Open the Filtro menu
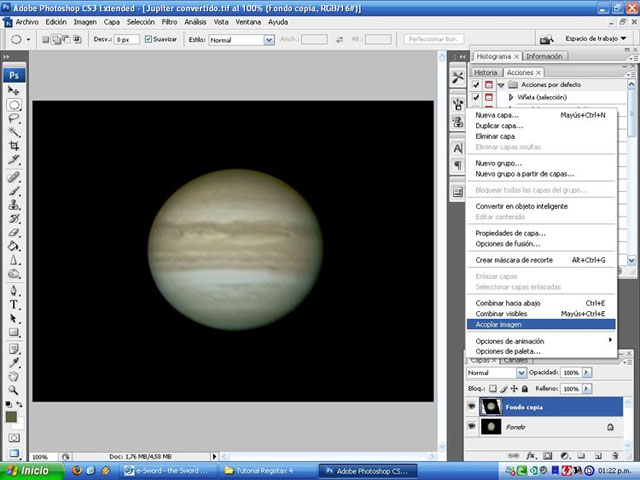This screenshot has width=640, height=480. coord(169,22)
